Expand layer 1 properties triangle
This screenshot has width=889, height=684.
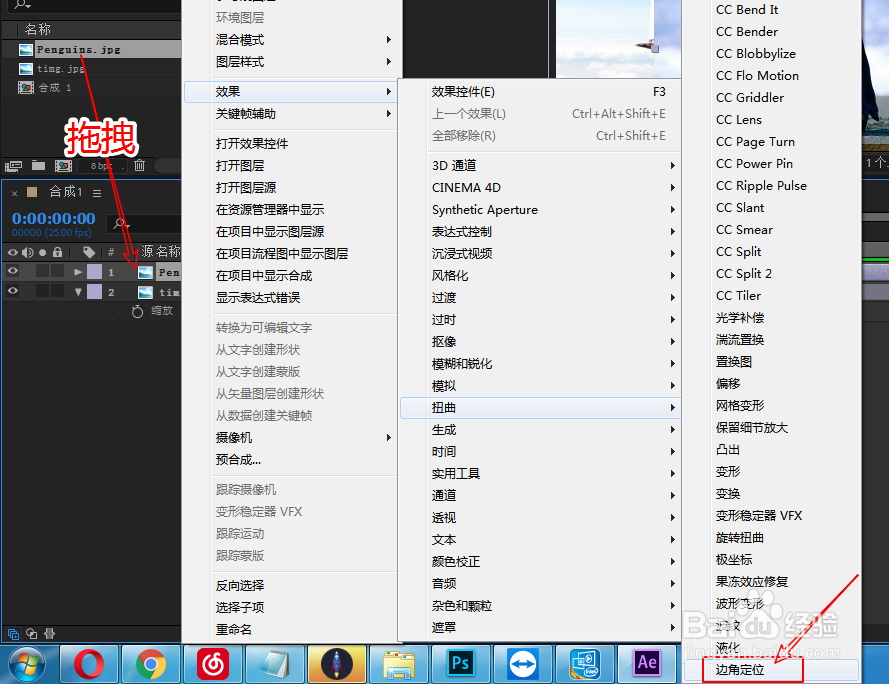[x=78, y=272]
